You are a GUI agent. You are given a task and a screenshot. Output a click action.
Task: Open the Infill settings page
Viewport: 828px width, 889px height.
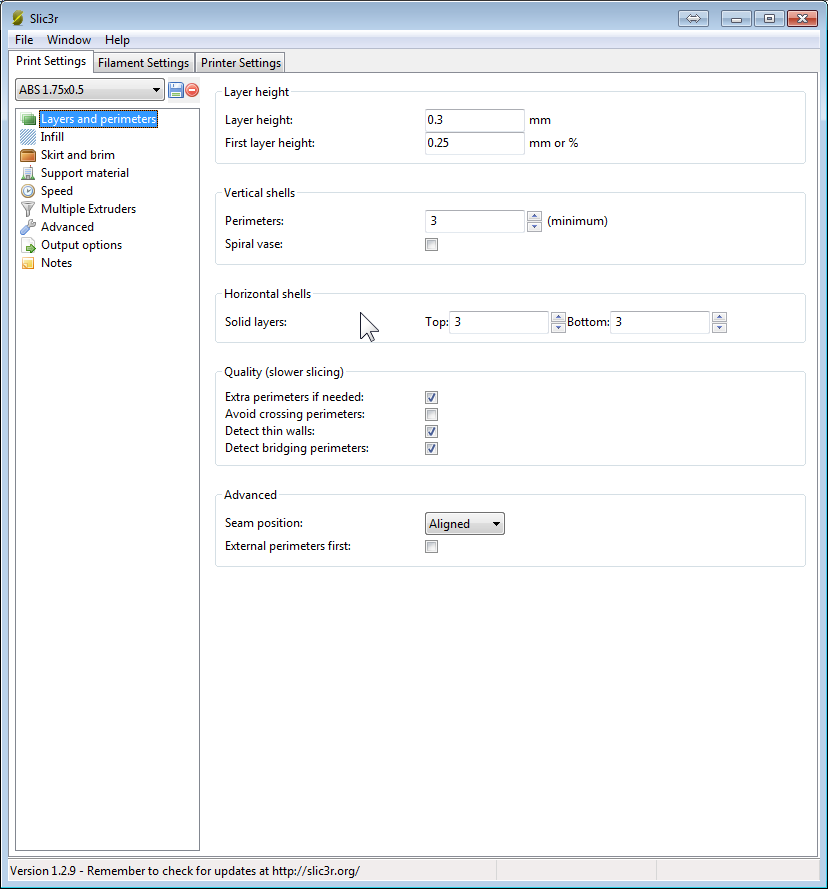coord(52,137)
